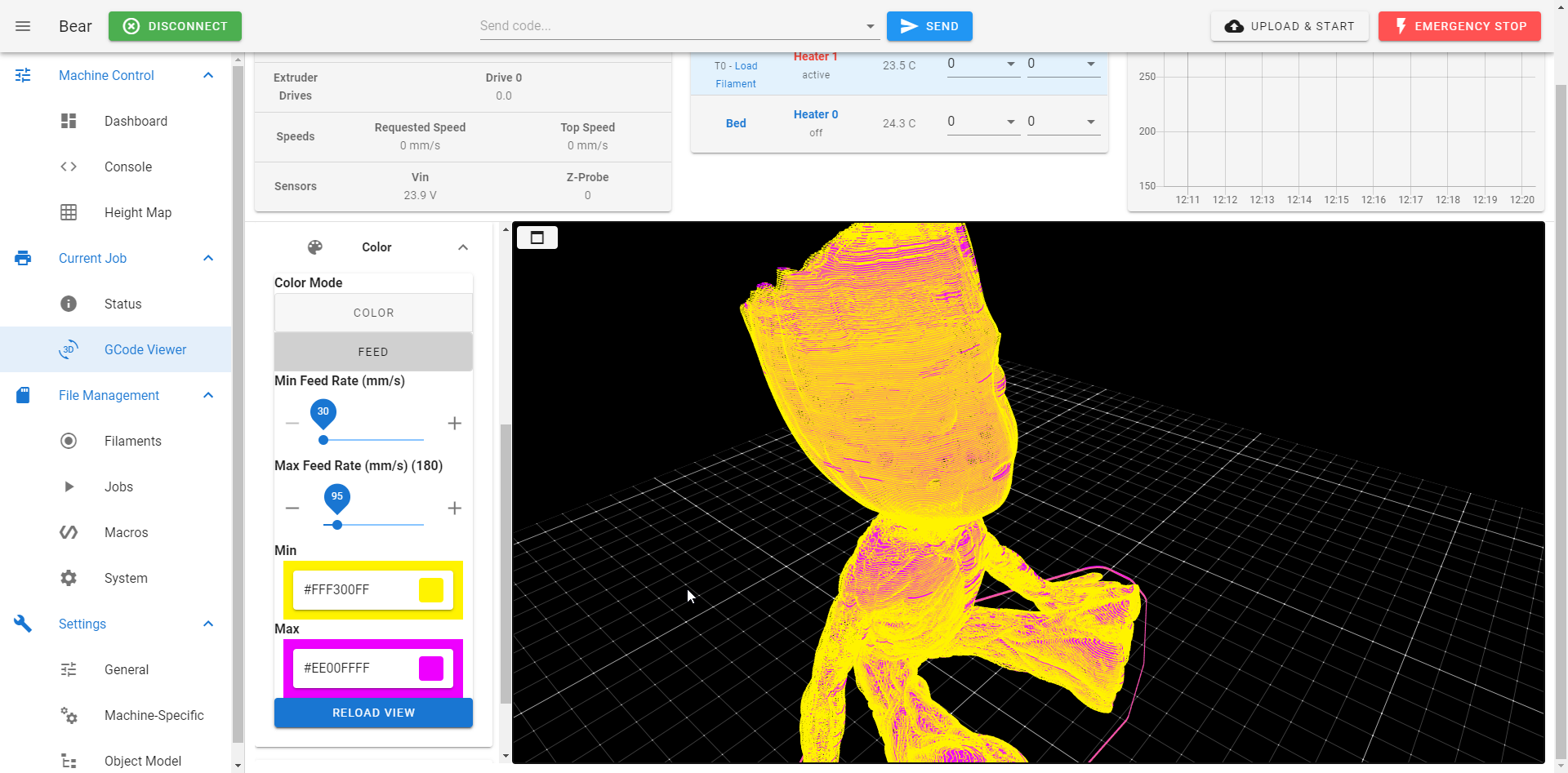The image size is (1568, 773).
Task: Click the T0 - Load Filament link
Action: point(736,74)
